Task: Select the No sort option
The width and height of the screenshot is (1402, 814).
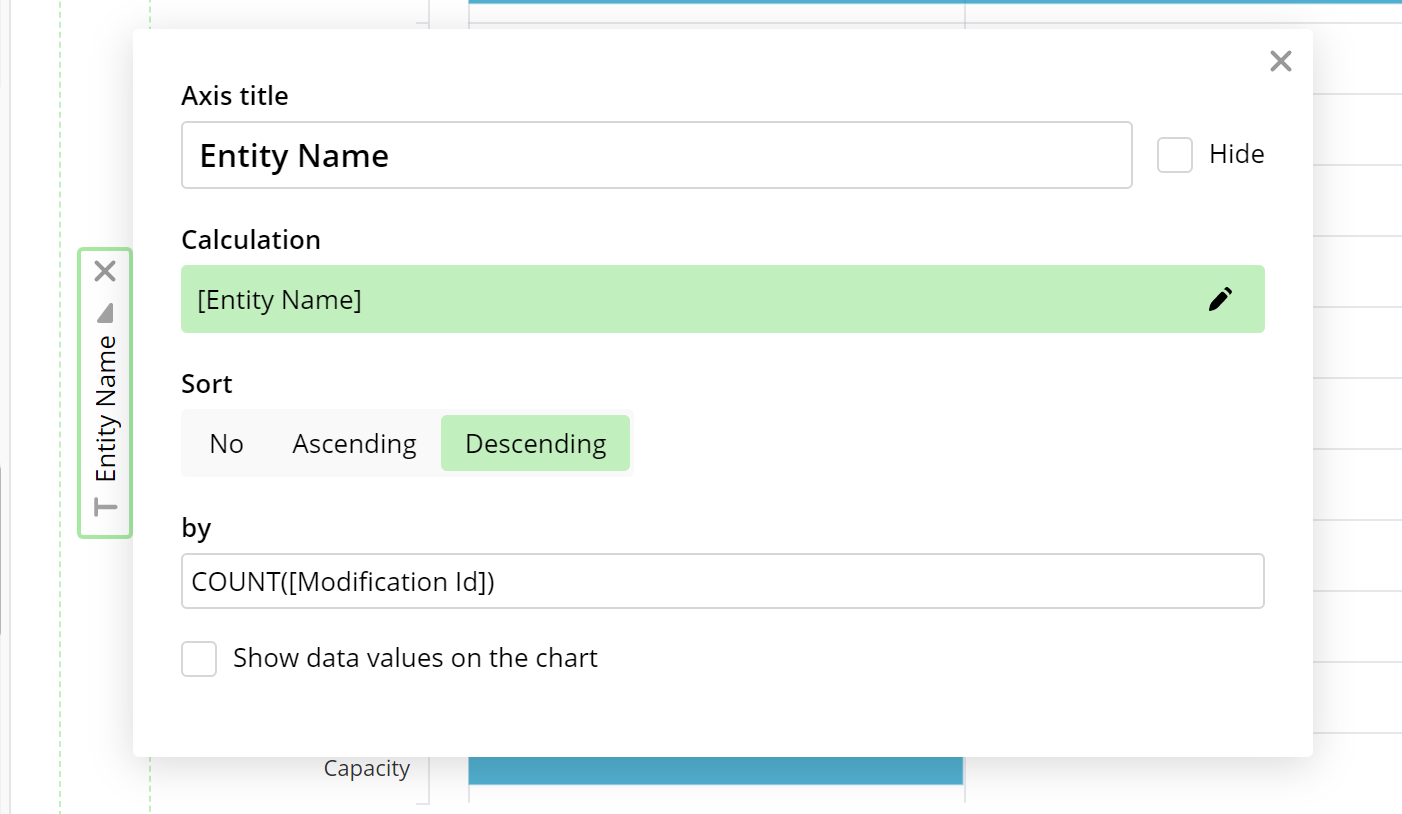Action: point(226,444)
